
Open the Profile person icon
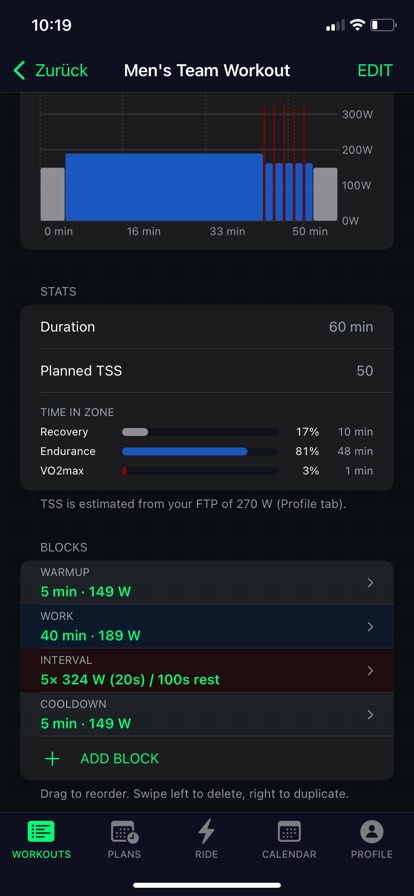372,831
